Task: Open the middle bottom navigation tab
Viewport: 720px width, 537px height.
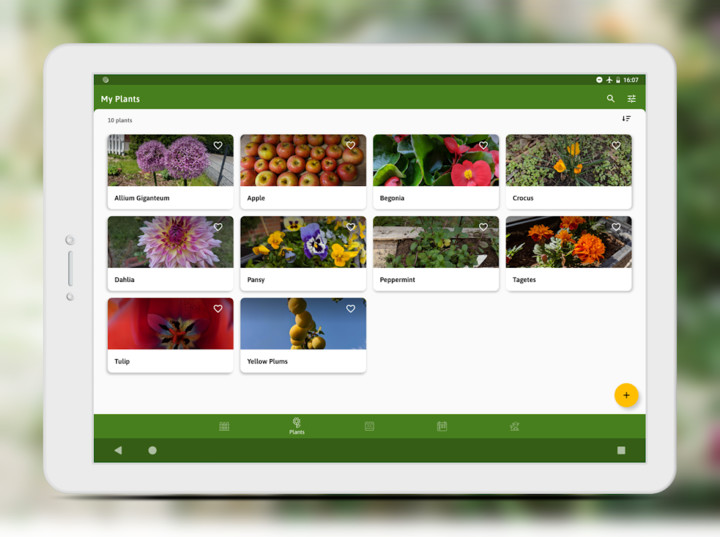Action: (369, 426)
